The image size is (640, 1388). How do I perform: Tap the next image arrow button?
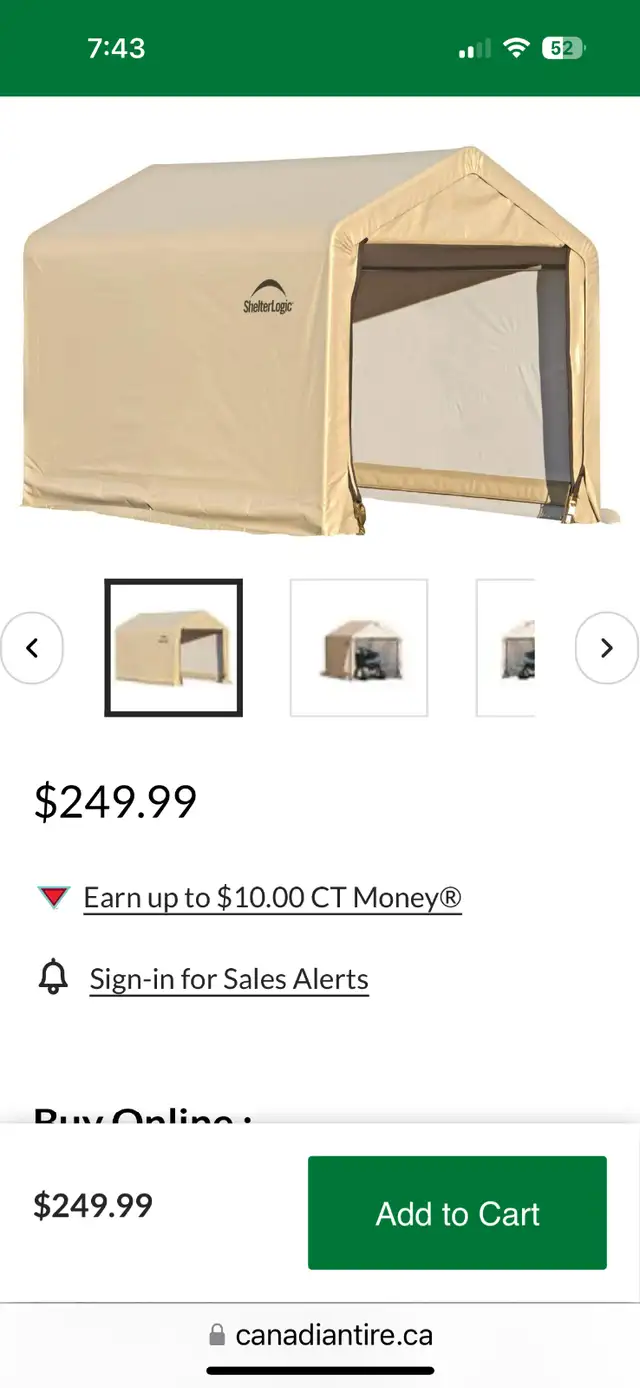606,648
